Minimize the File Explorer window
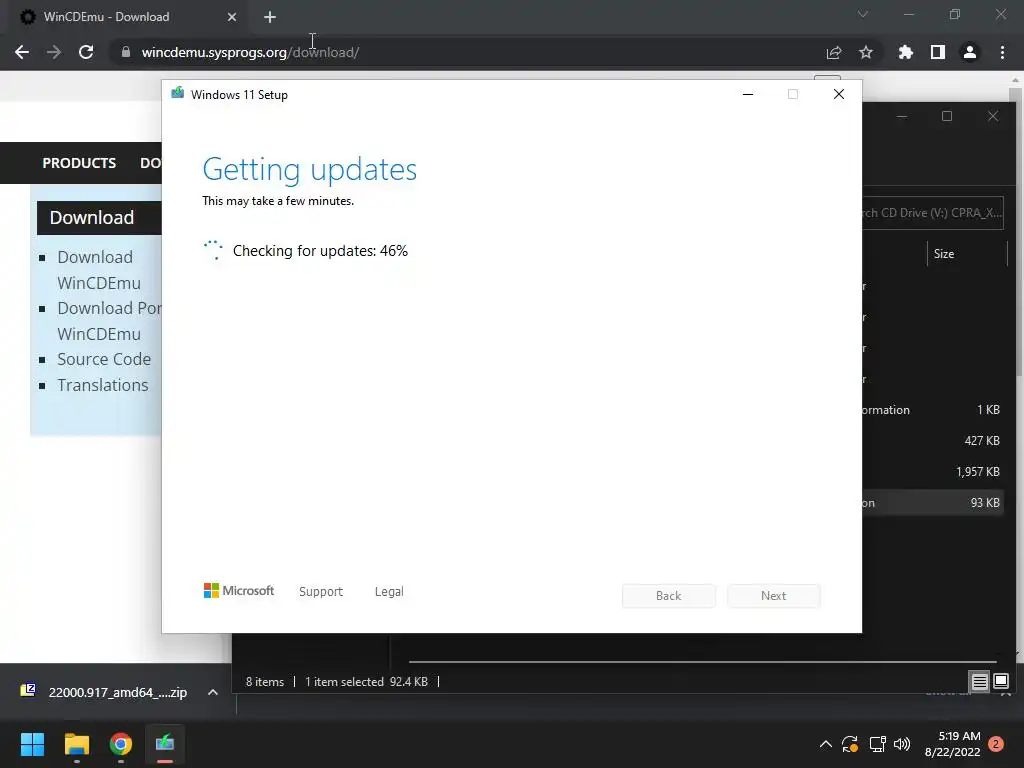 point(902,116)
